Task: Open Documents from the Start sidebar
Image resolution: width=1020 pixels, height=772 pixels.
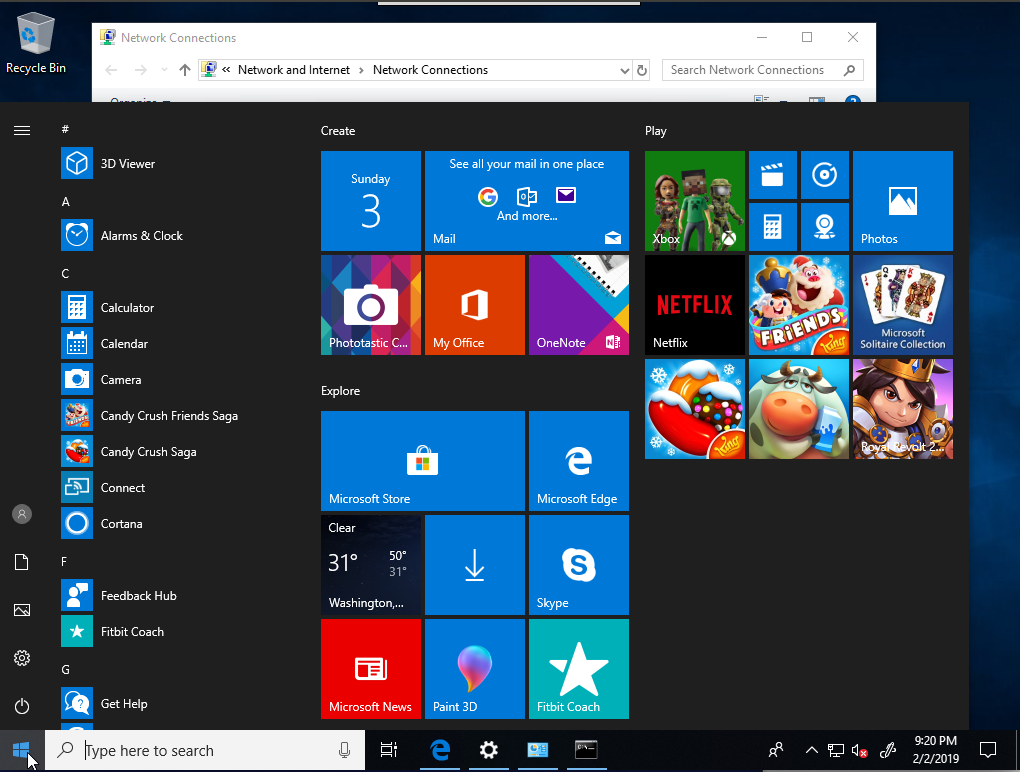Action: point(22,562)
